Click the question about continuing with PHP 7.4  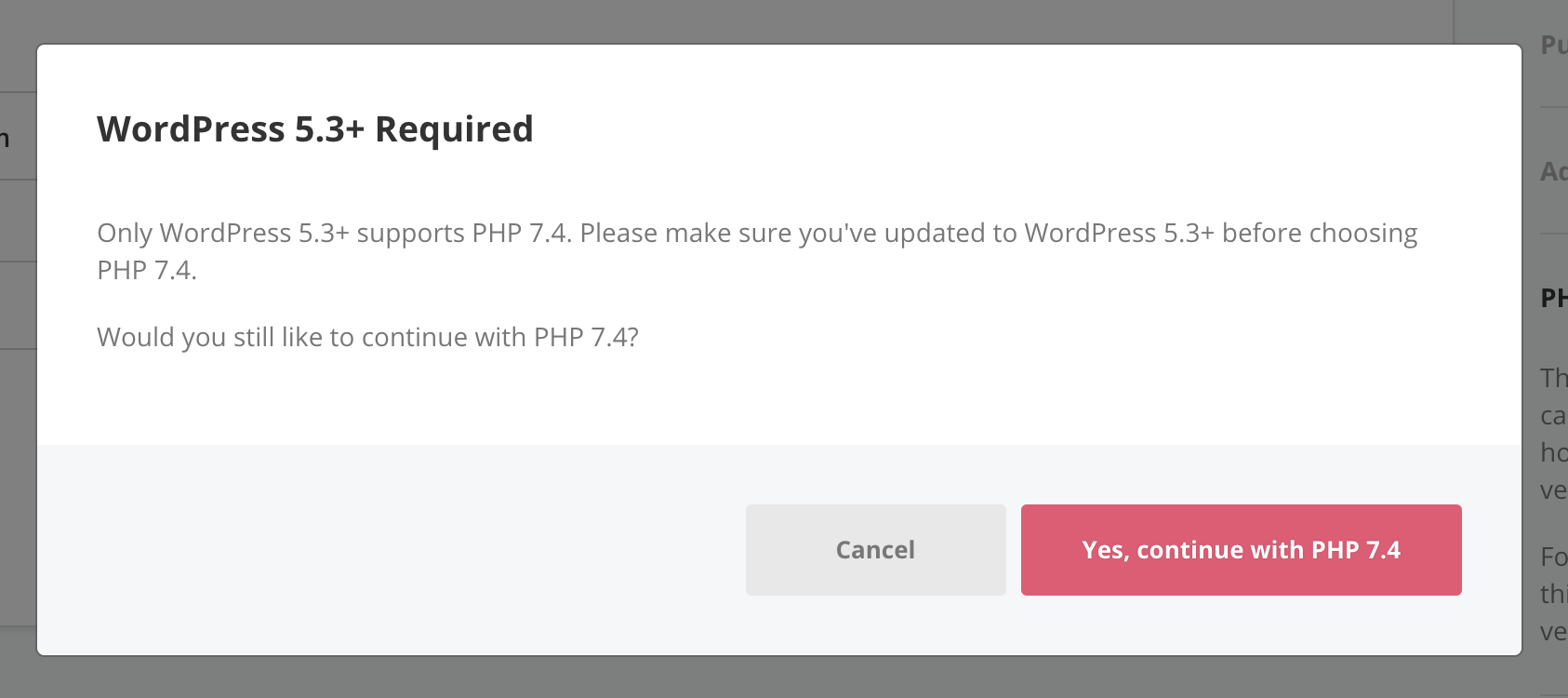pyautogui.click(x=367, y=337)
